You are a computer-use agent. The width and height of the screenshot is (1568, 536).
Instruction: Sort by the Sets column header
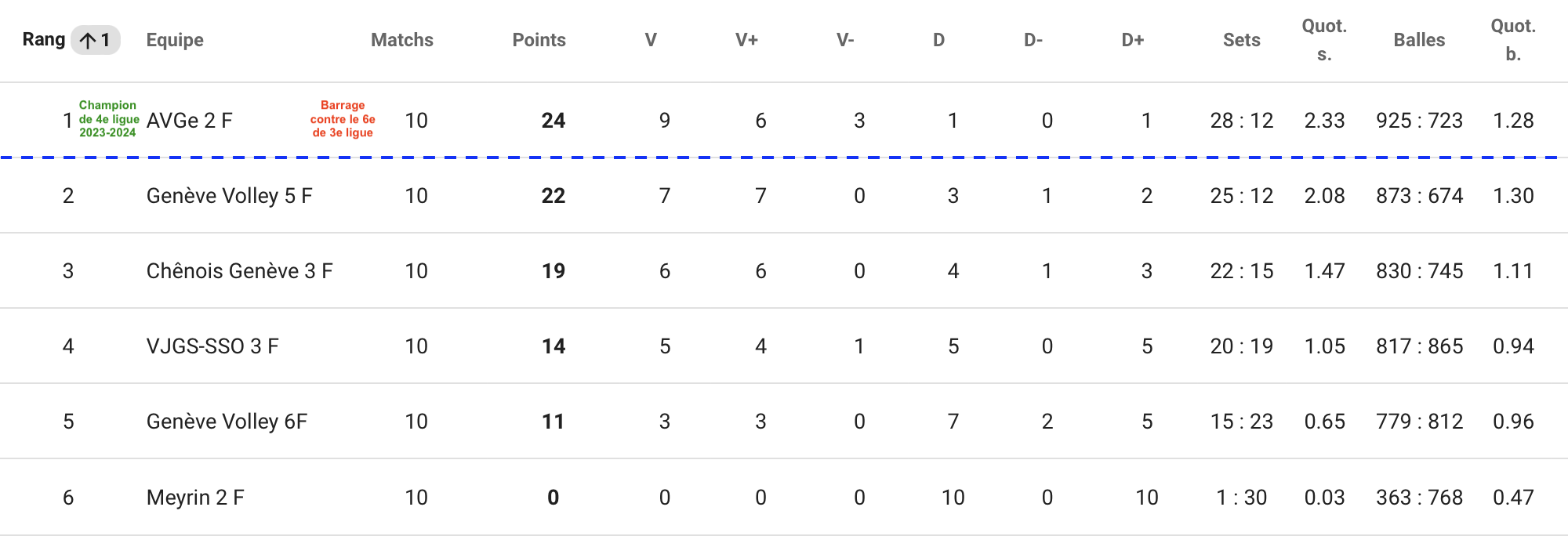(1242, 40)
